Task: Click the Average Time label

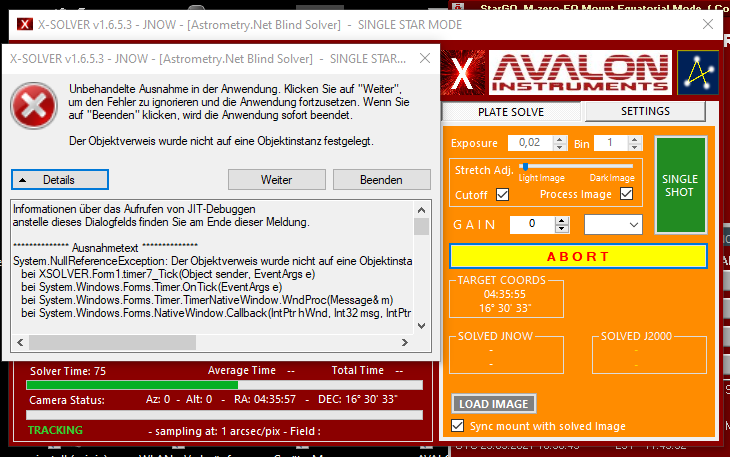Action: pyautogui.click(x=242, y=370)
